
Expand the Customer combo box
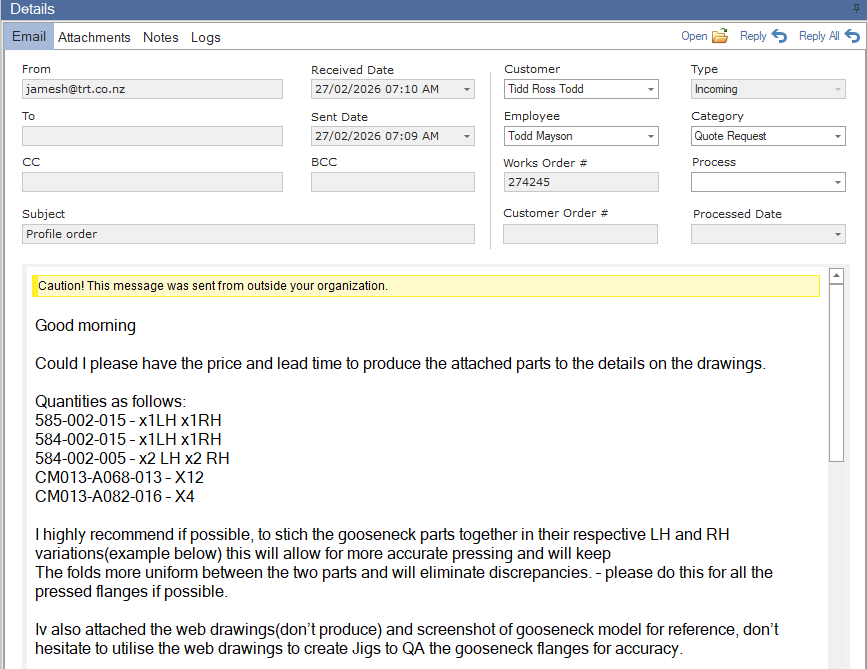[x=649, y=89]
